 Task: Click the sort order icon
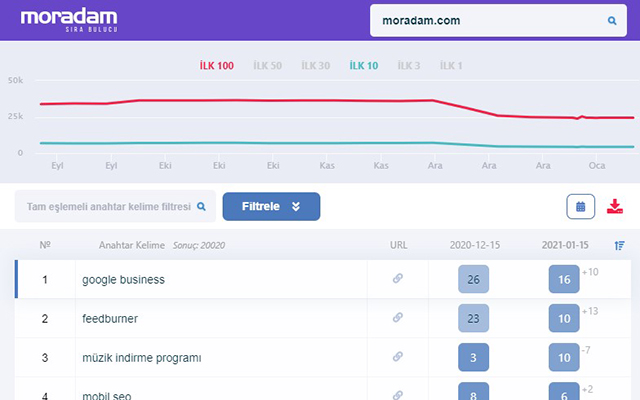click(x=620, y=245)
